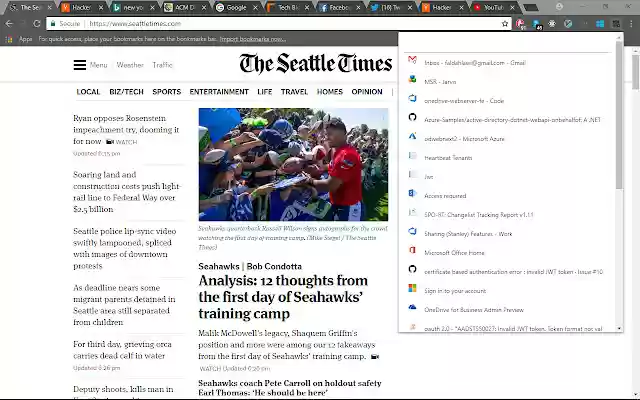Open the Azure-Samples active-directory GitHub entry

point(507,120)
